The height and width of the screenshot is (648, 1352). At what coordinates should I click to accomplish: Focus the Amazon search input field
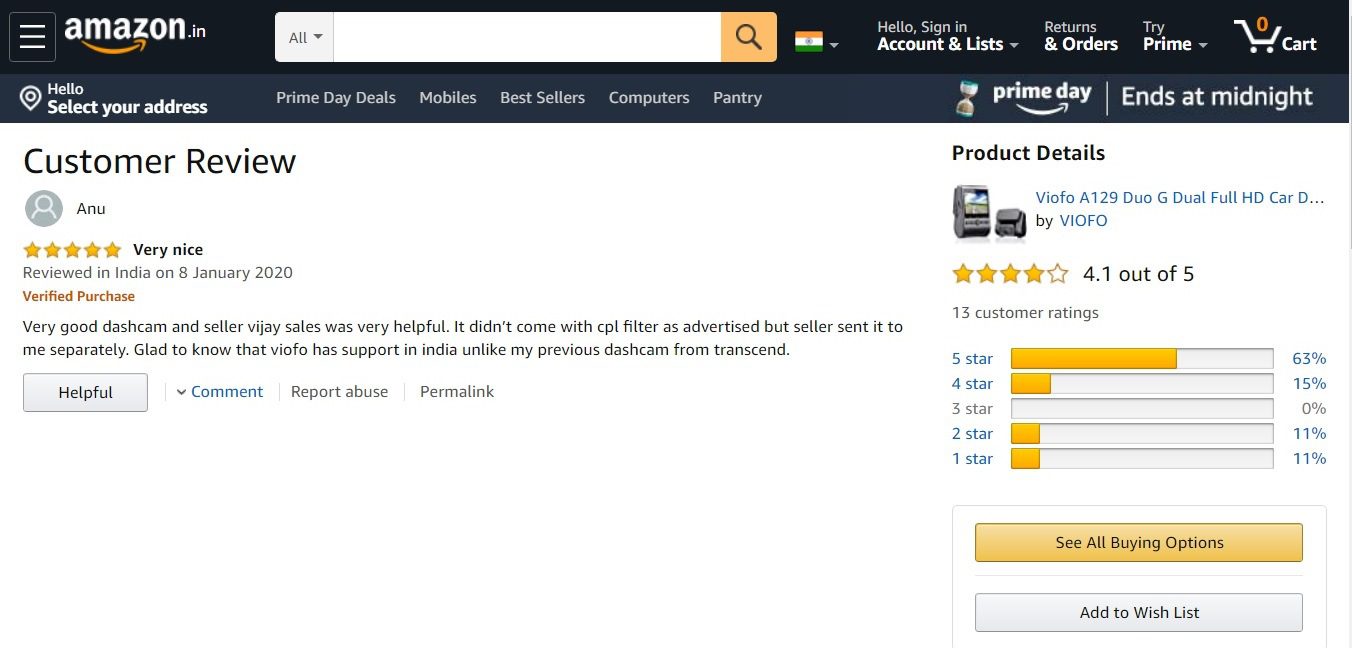click(x=527, y=38)
